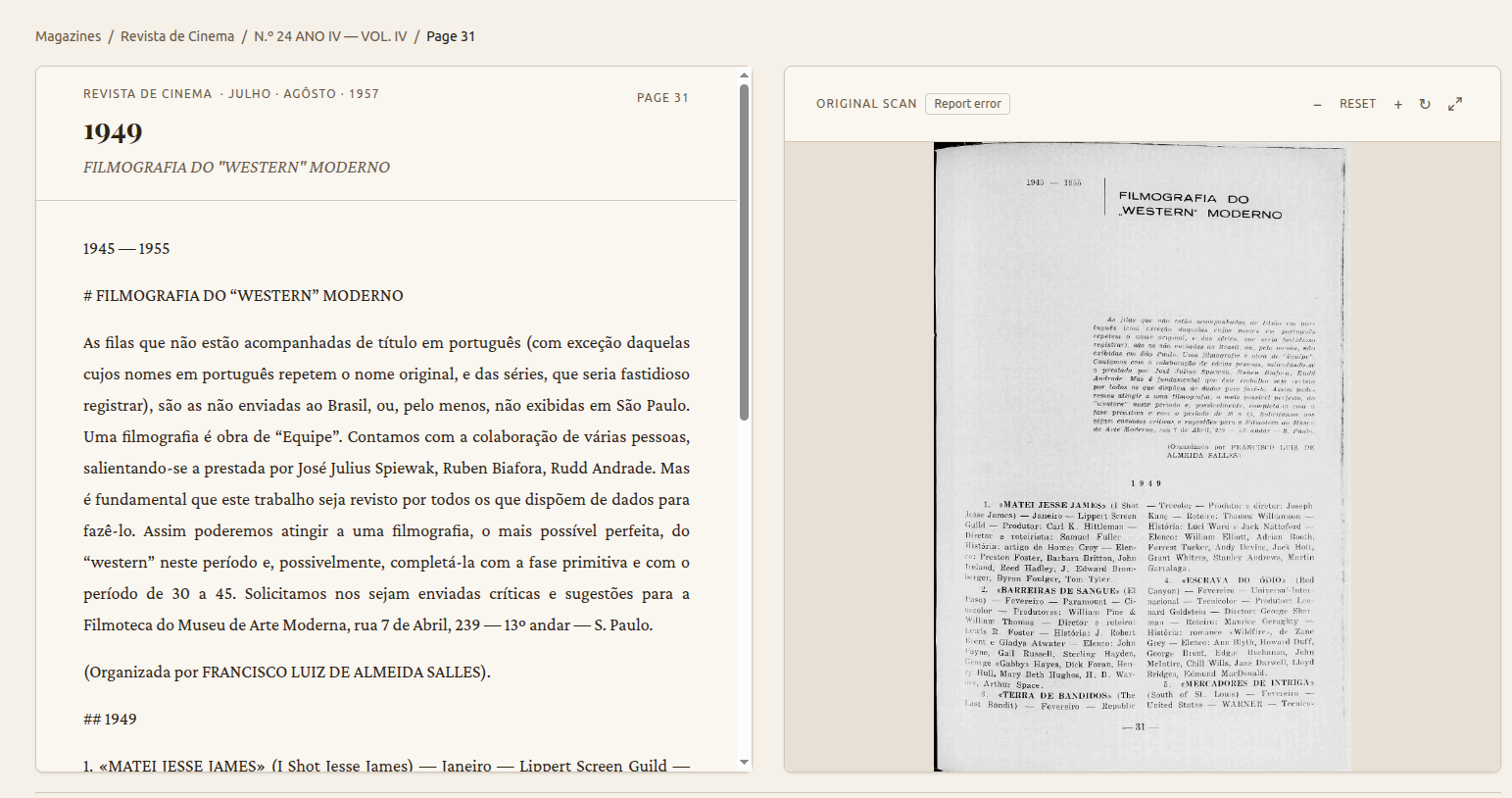Click the # FILMOGRAFIA DO “WESTERN” MODERNO line
This screenshot has height=798, width=1512.
(x=243, y=296)
